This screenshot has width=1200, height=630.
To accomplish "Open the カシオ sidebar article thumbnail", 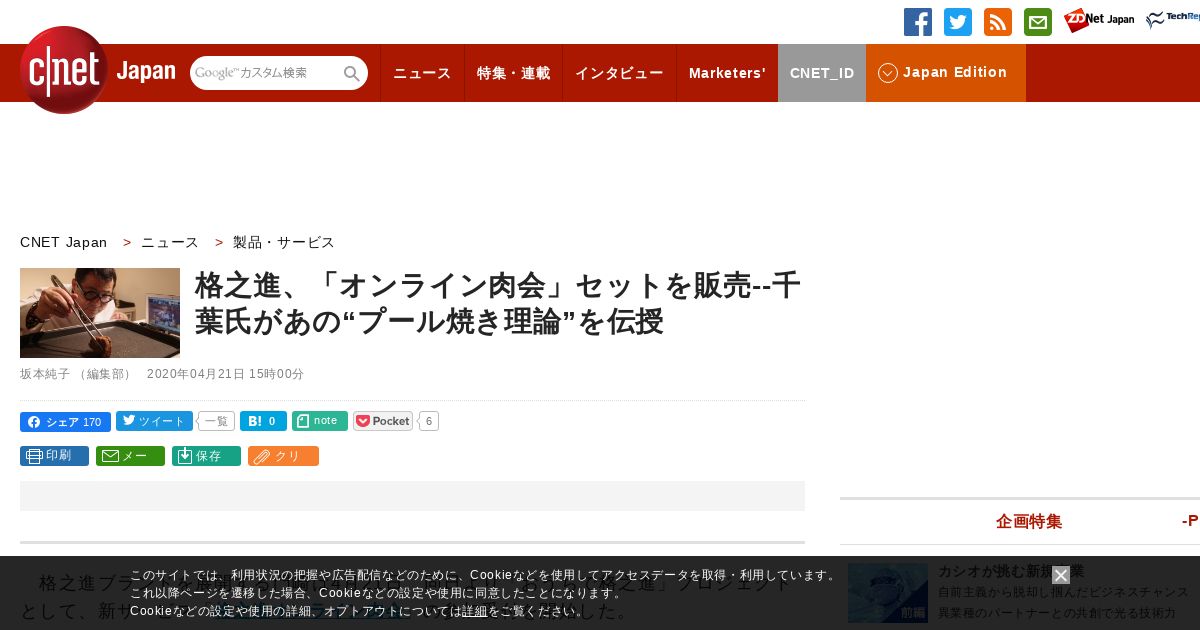I will pos(888,593).
